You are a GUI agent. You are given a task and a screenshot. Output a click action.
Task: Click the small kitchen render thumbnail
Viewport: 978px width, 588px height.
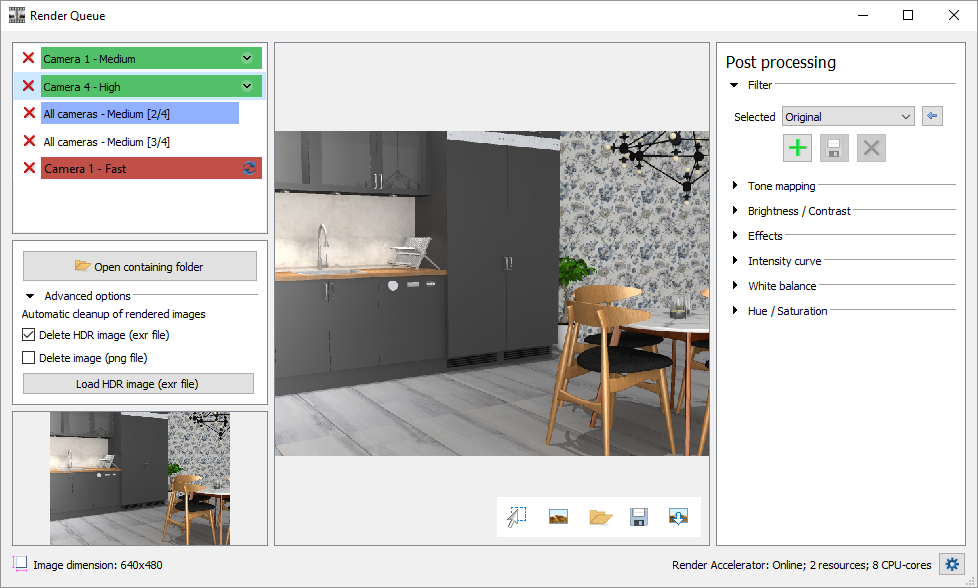tap(140, 478)
